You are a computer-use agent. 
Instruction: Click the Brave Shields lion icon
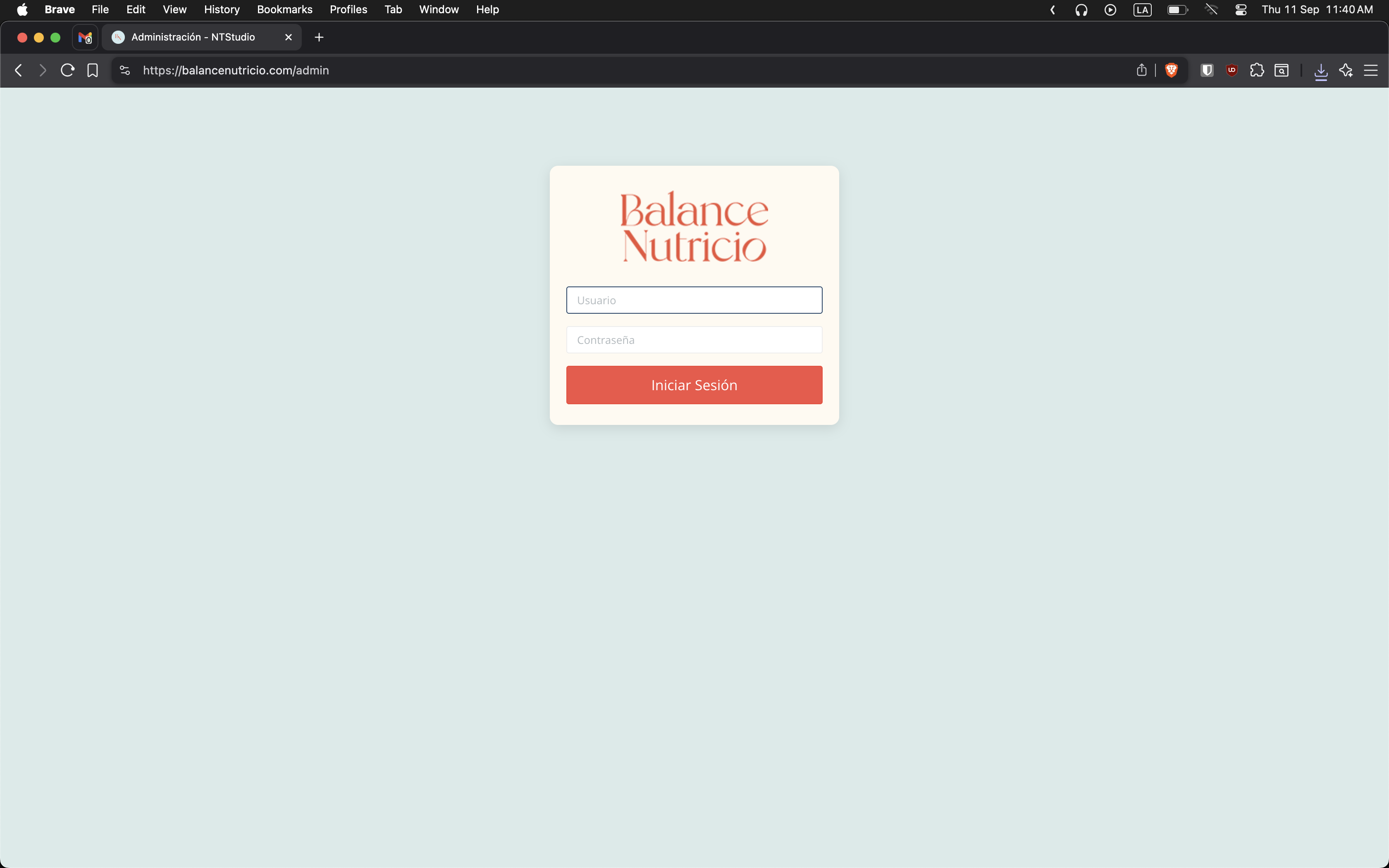coord(1171,70)
